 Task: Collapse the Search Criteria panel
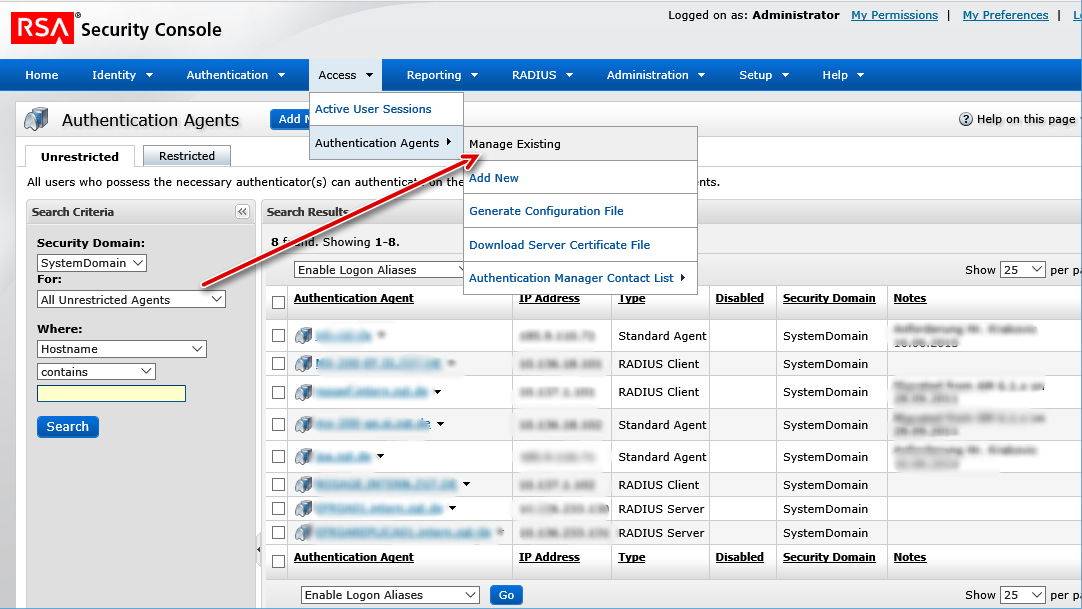point(242,212)
